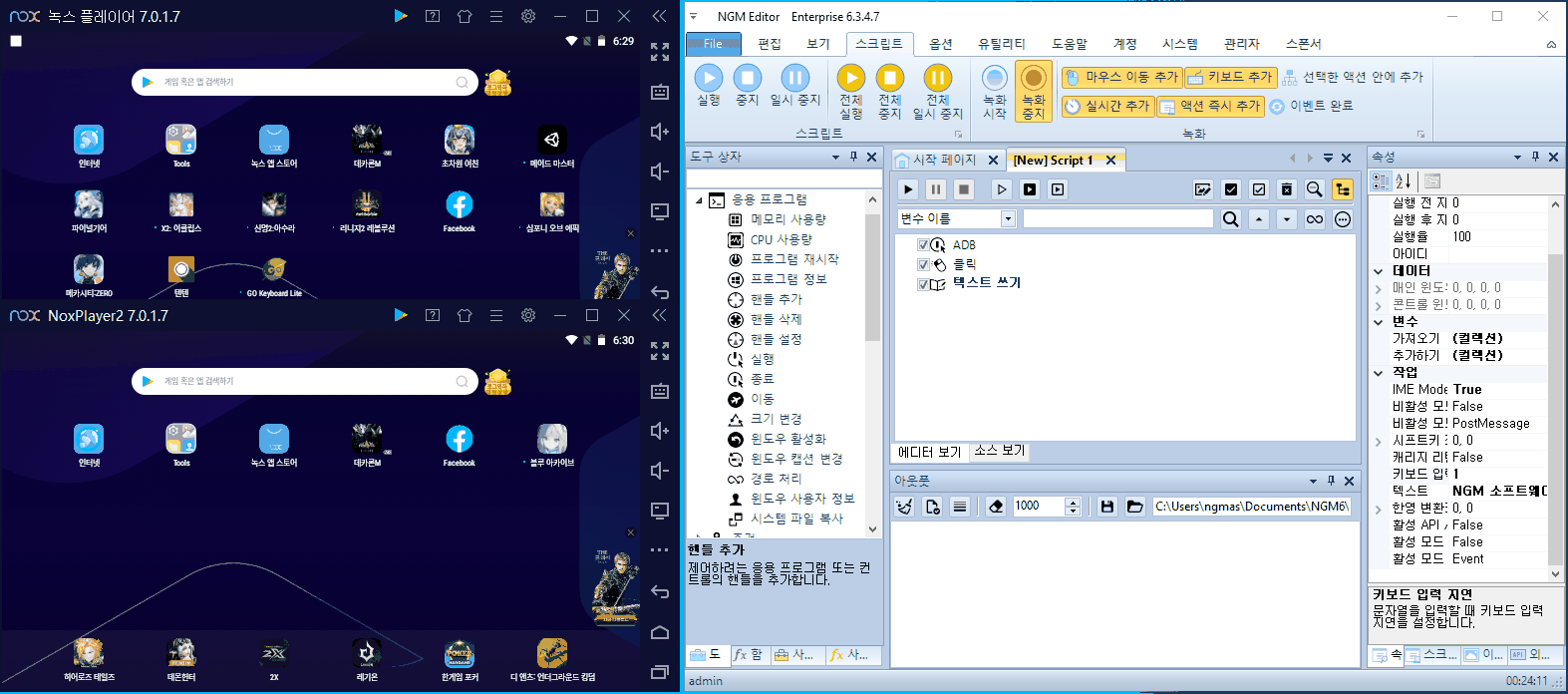Click fullscreen icon in top Nox sidebar
This screenshot has height=694, width=1568.
coord(660,52)
